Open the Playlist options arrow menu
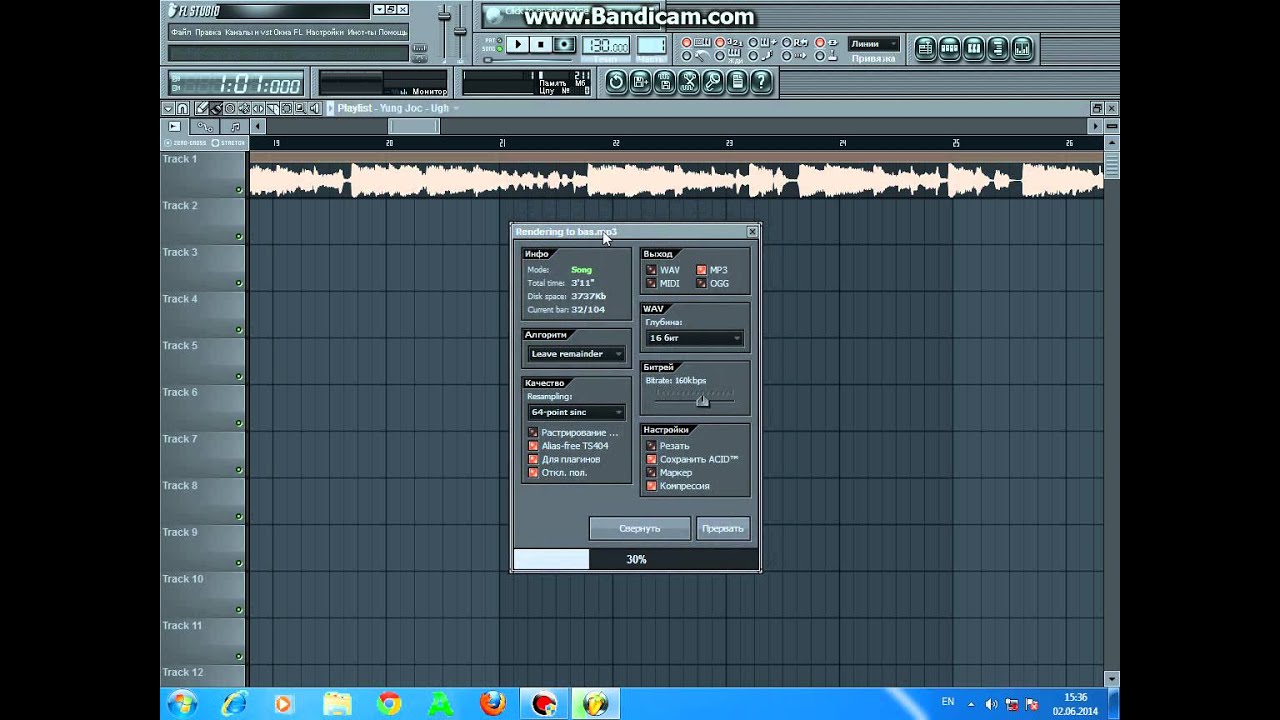Viewport: 1280px width, 720px height. [x=168, y=108]
